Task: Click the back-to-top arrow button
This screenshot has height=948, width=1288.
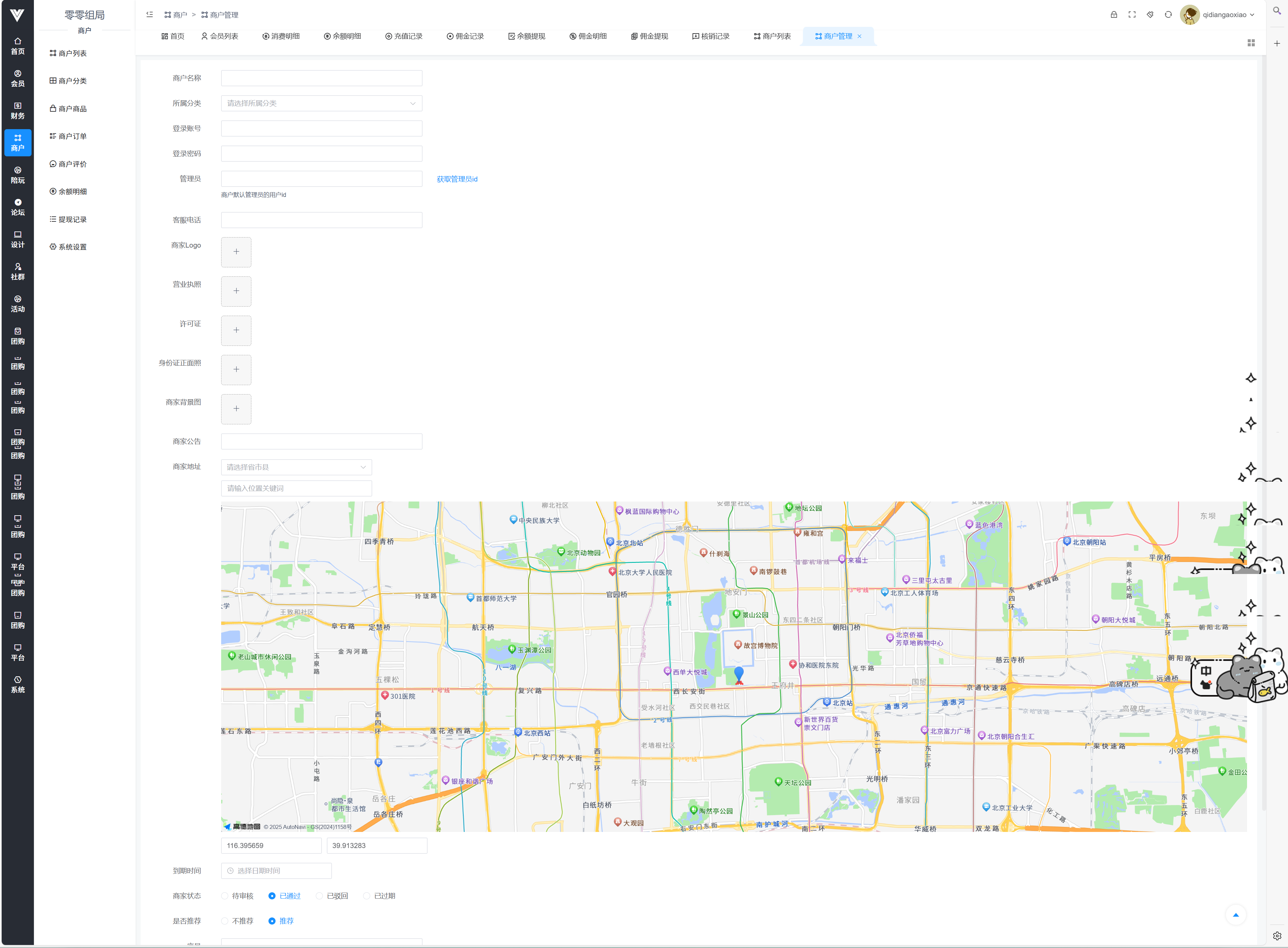Action: pos(1236,915)
